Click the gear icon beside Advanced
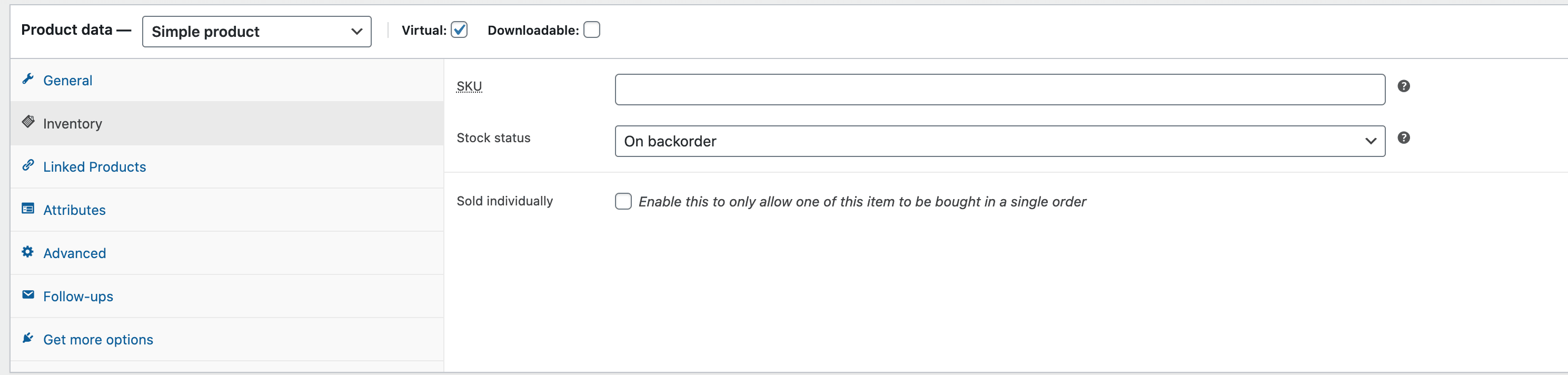Image resolution: width=1568 pixels, height=375 pixels. [x=28, y=251]
